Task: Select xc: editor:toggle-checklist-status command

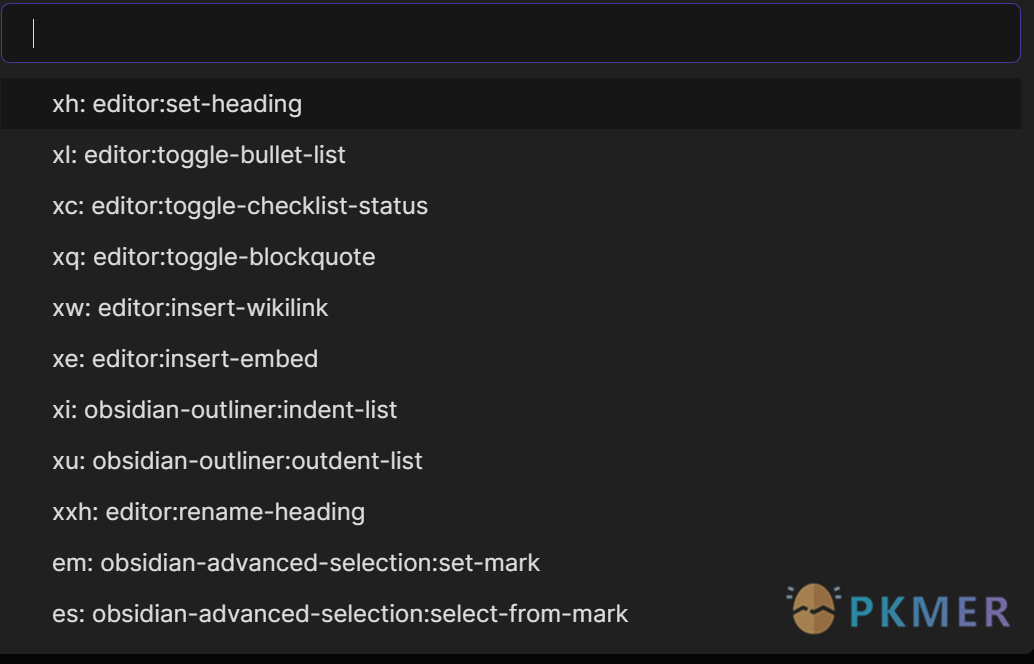Action: coord(511,206)
